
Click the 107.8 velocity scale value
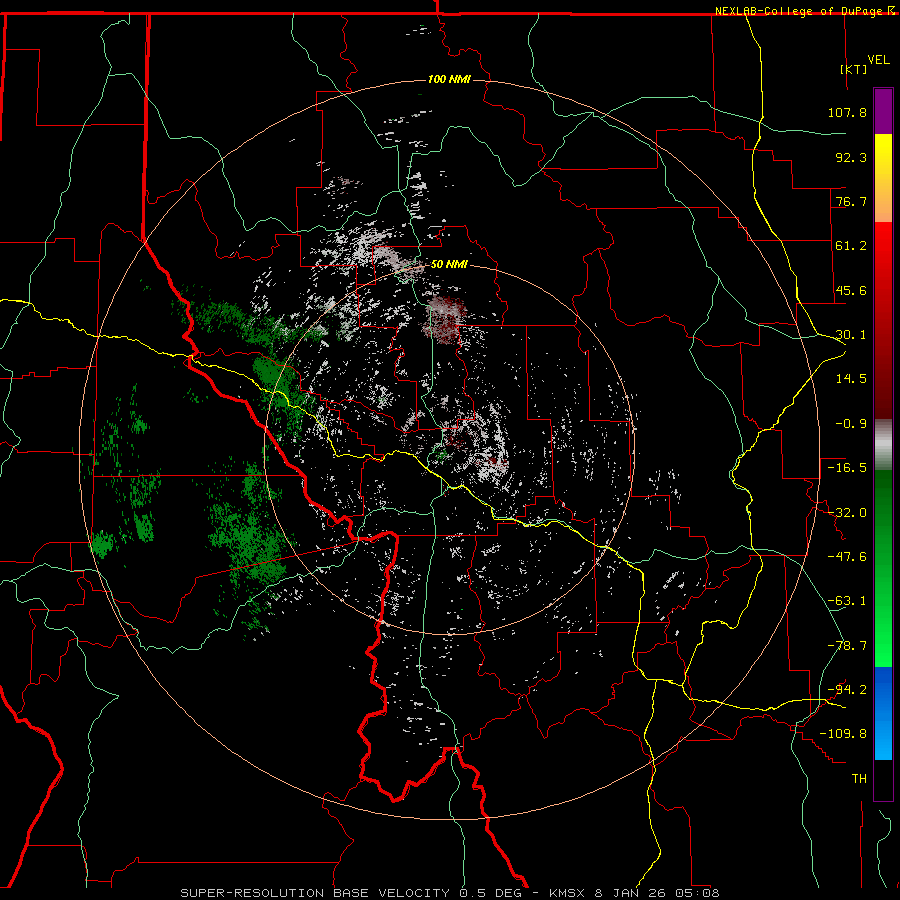pos(847,112)
